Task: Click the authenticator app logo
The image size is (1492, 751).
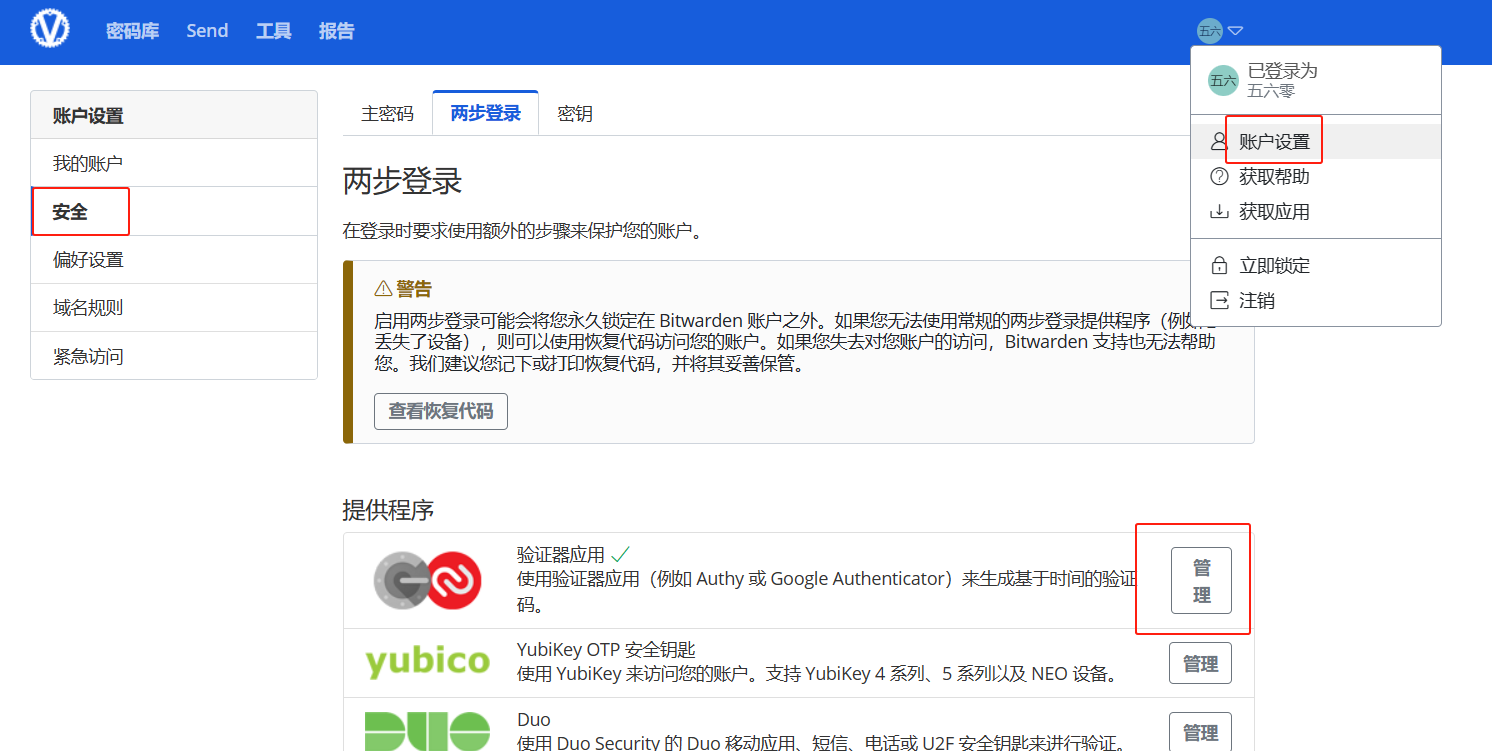Action: point(427,580)
